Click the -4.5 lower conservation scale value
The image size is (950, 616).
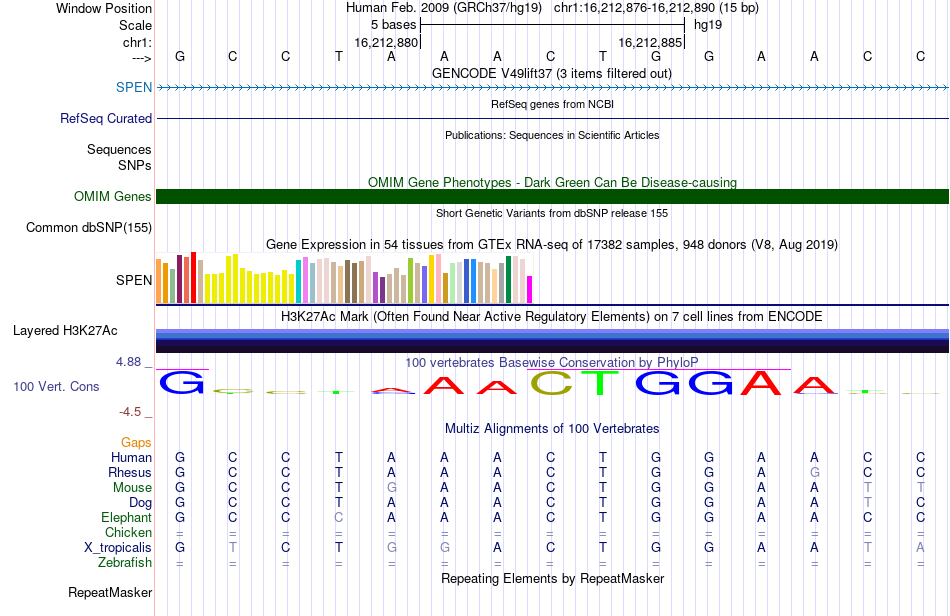130,412
